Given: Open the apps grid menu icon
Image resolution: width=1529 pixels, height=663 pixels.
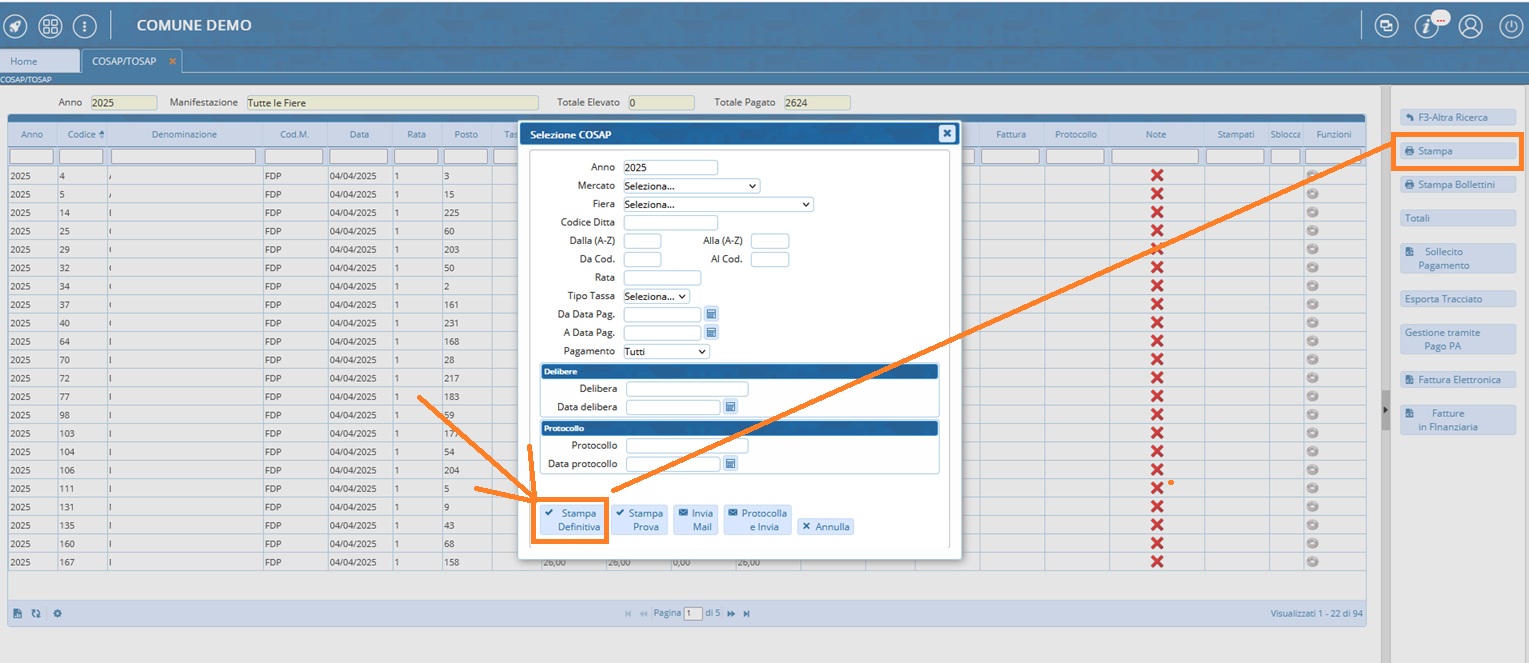Looking at the screenshot, I should tap(50, 25).
